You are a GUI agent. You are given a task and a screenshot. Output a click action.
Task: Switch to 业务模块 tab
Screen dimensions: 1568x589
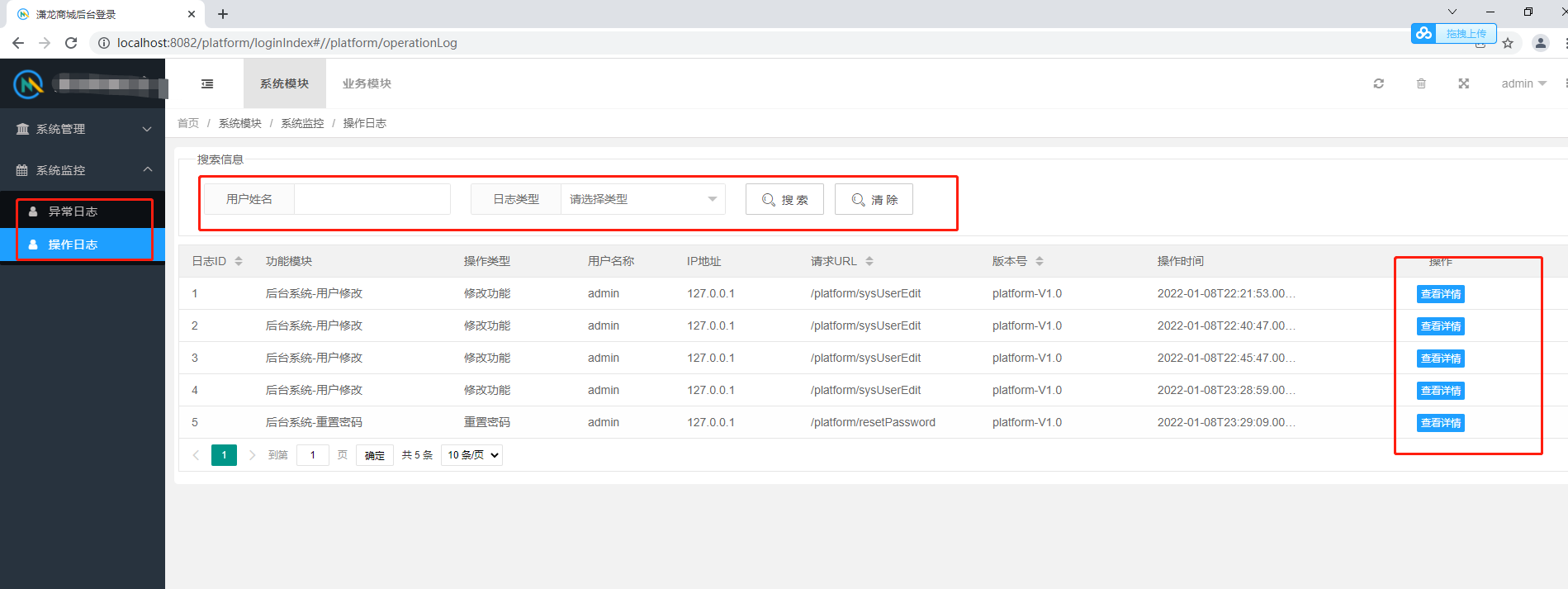click(367, 83)
